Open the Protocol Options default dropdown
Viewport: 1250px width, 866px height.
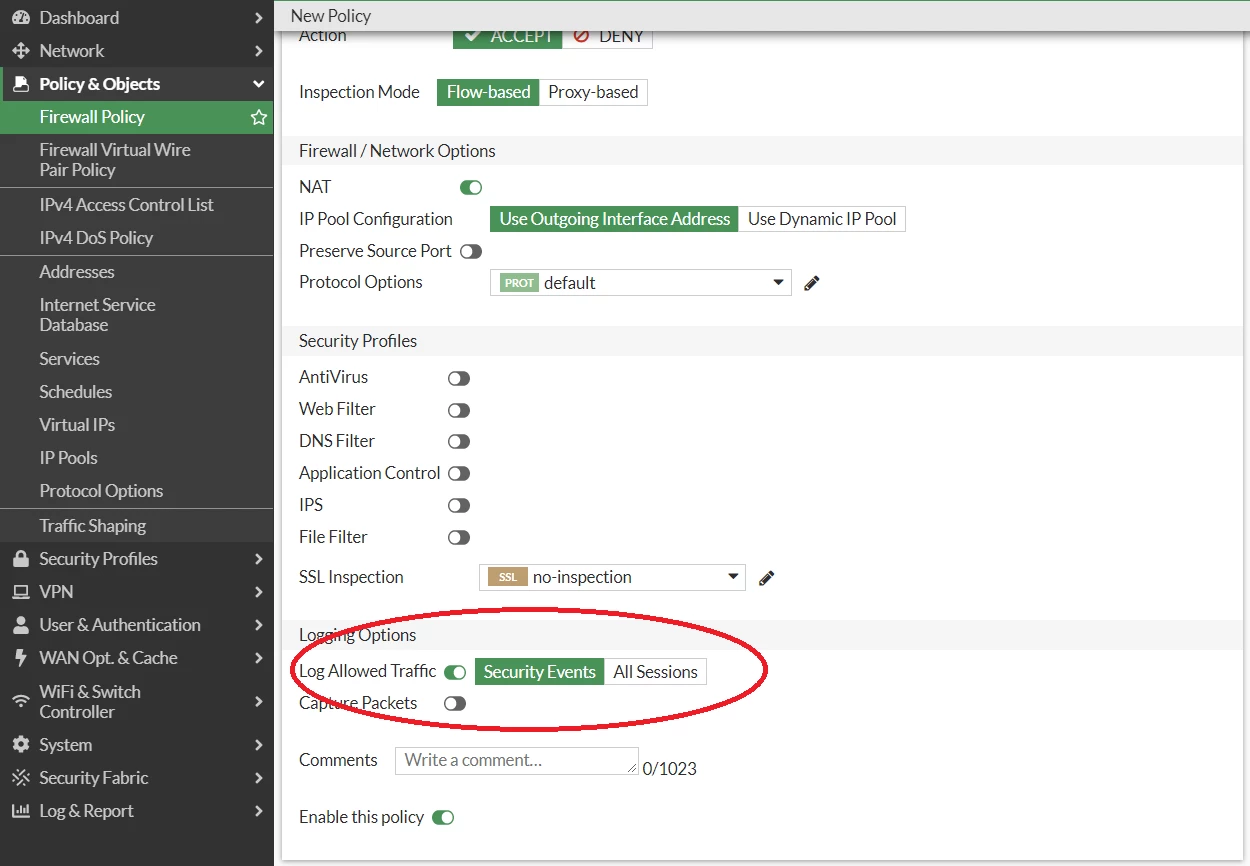click(641, 283)
